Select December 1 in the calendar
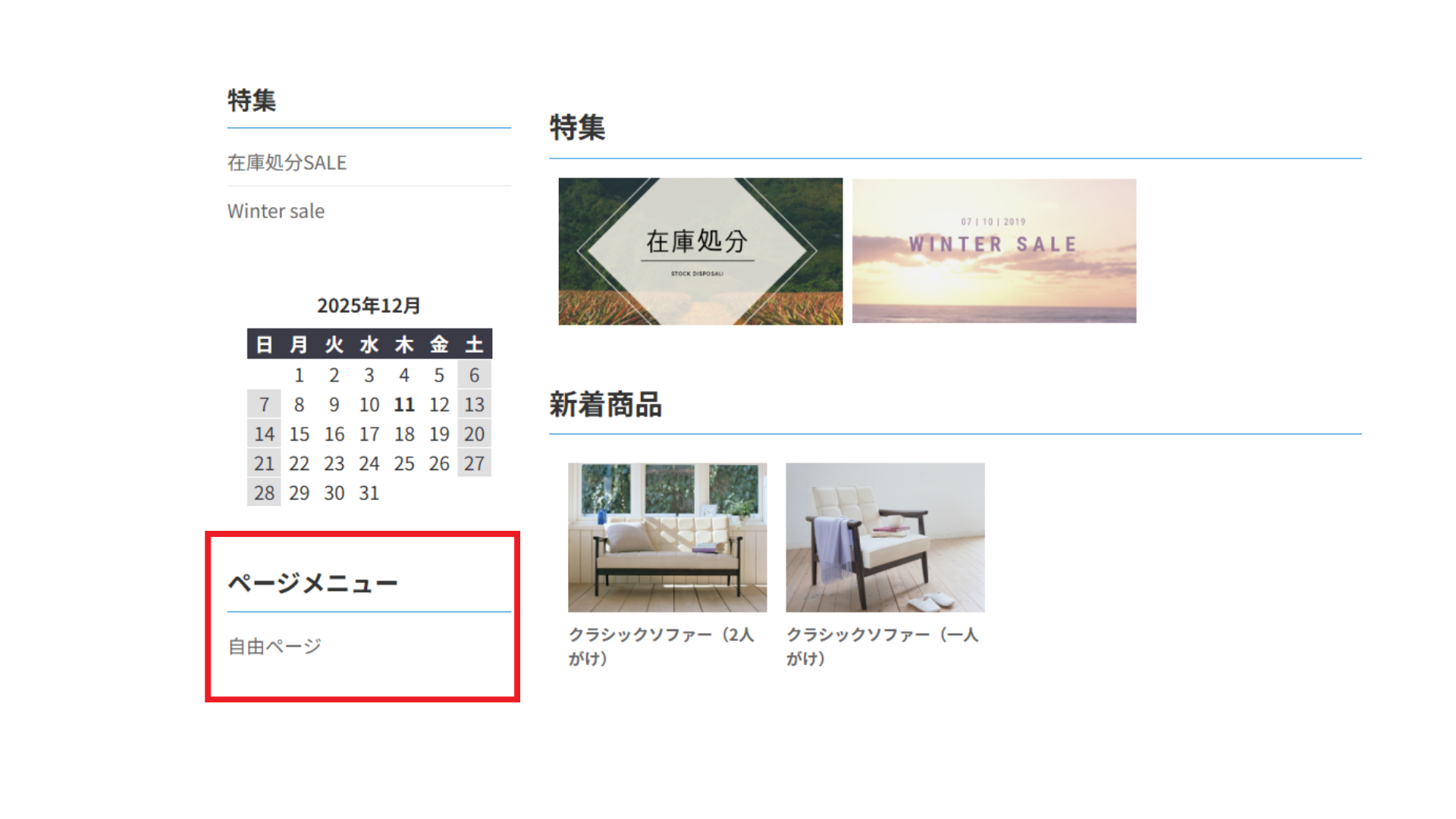The height and width of the screenshot is (819, 1456). [299, 375]
